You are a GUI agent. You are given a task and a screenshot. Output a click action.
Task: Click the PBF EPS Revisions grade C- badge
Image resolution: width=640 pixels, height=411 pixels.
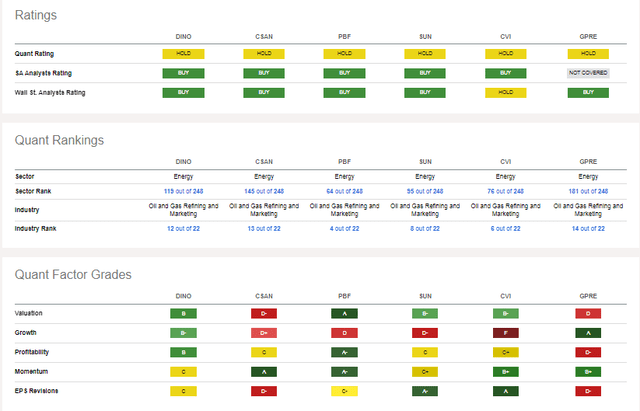tap(344, 391)
